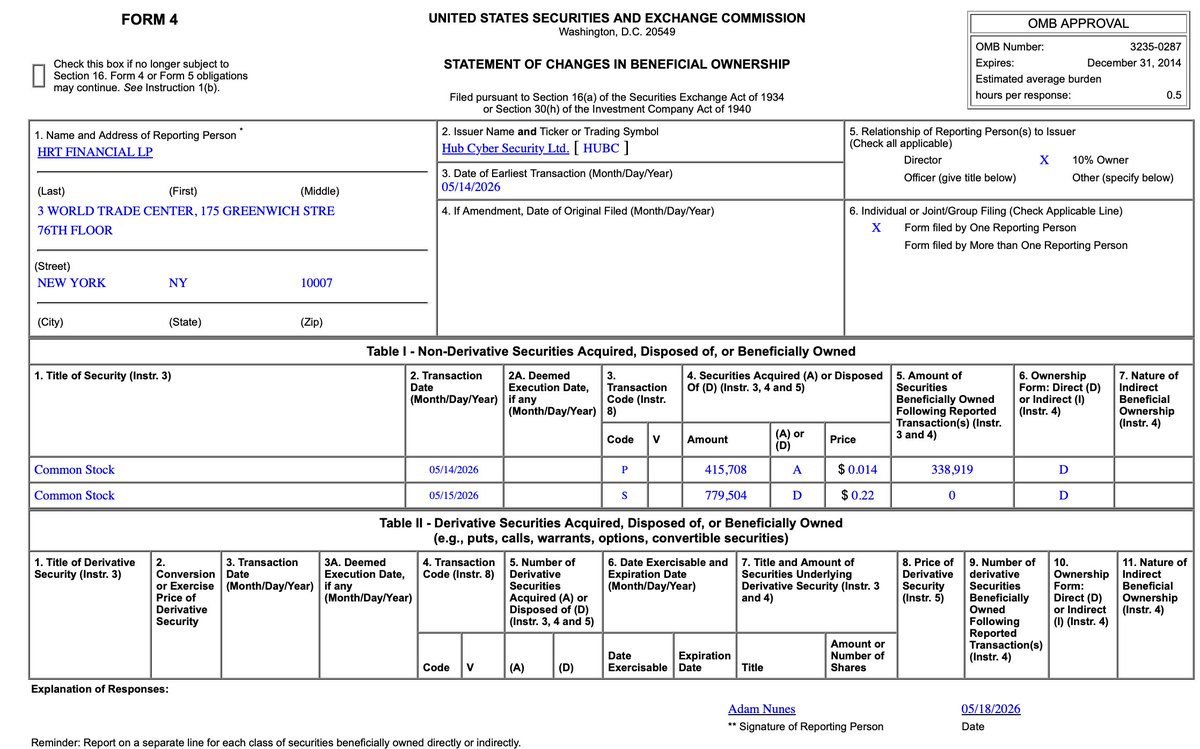
Task: Click the 76TH FLOOR address line
Action: click(x=75, y=230)
